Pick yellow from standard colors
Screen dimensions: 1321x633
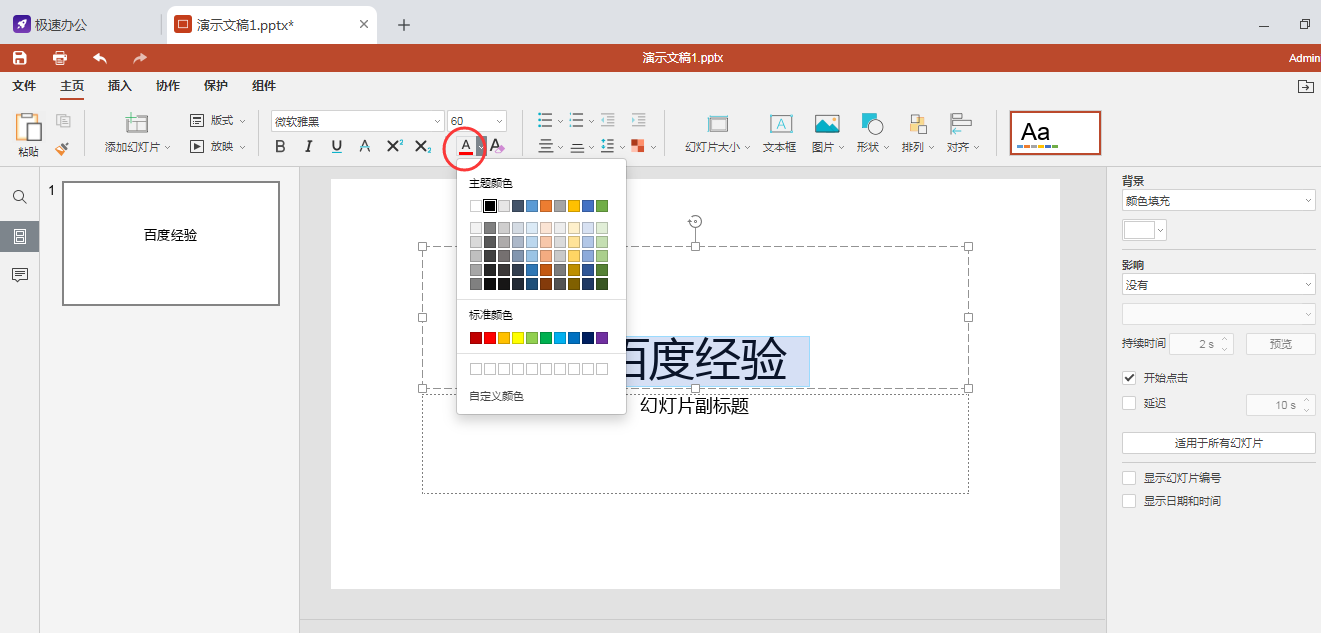tap(518, 338)
